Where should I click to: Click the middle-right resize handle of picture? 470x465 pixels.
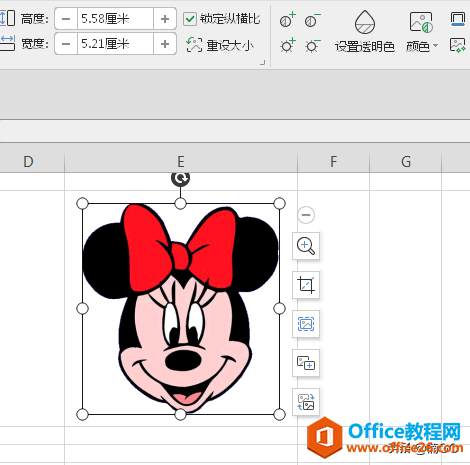pos(279,309)
